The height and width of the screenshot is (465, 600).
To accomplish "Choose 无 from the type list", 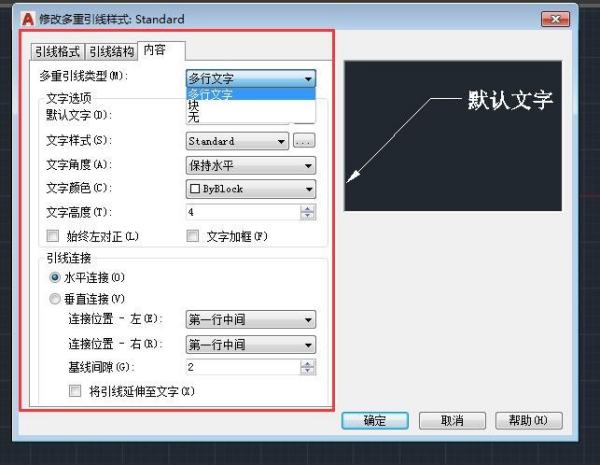I will [x=251, y=117].
